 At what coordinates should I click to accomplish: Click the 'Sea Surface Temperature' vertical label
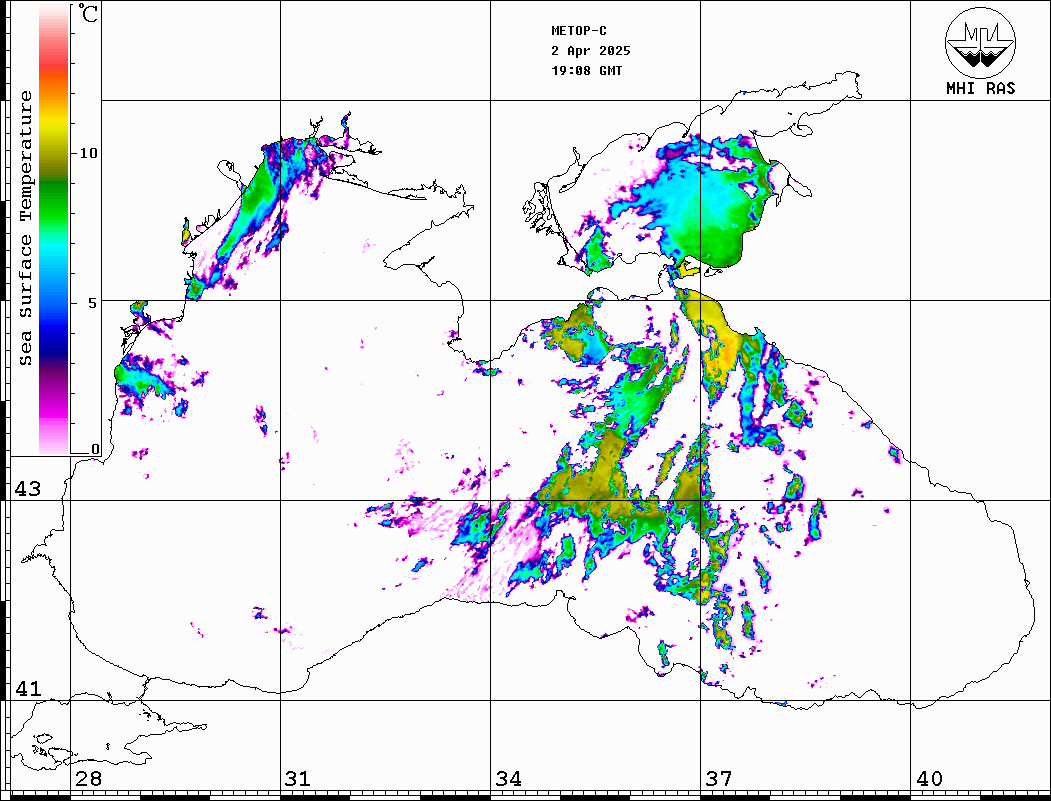(25, 229)
